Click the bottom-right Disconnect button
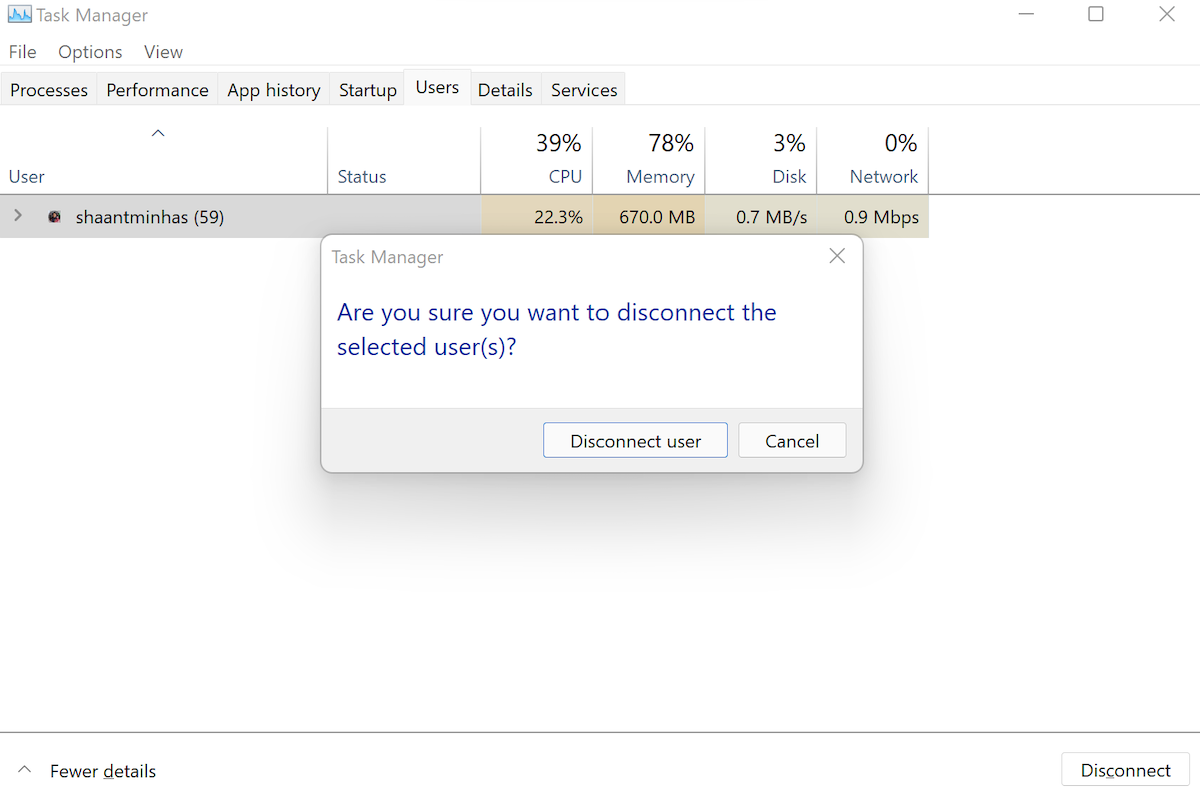1200x802 pixels. point(1125,771)
